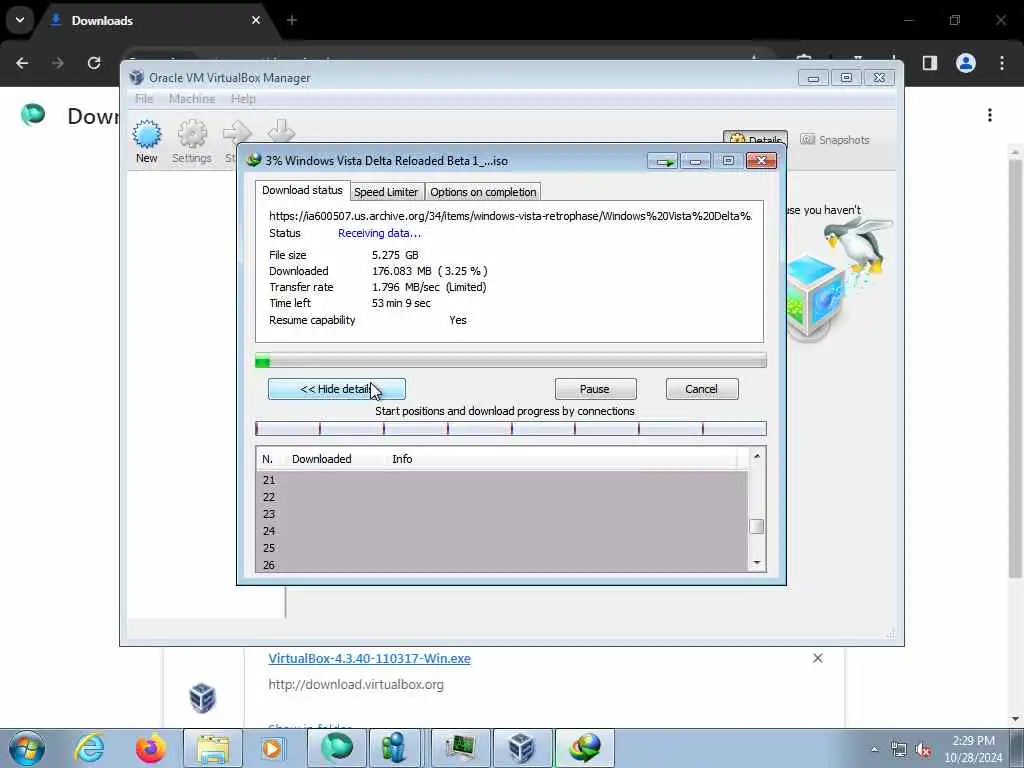This screenshot has height=768, width=1024.
Task: Go forward in the browser
Action: point(57,63)
